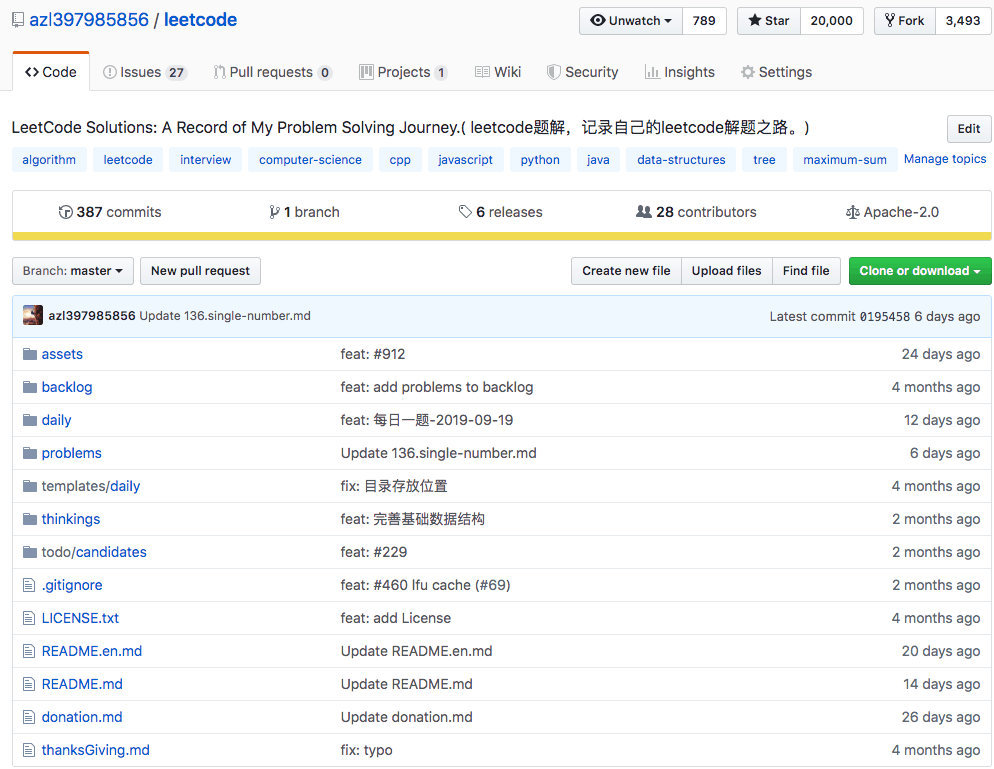Open the Insights tab
This screenshot has width=994, height=769.
(x=680, y=72)
